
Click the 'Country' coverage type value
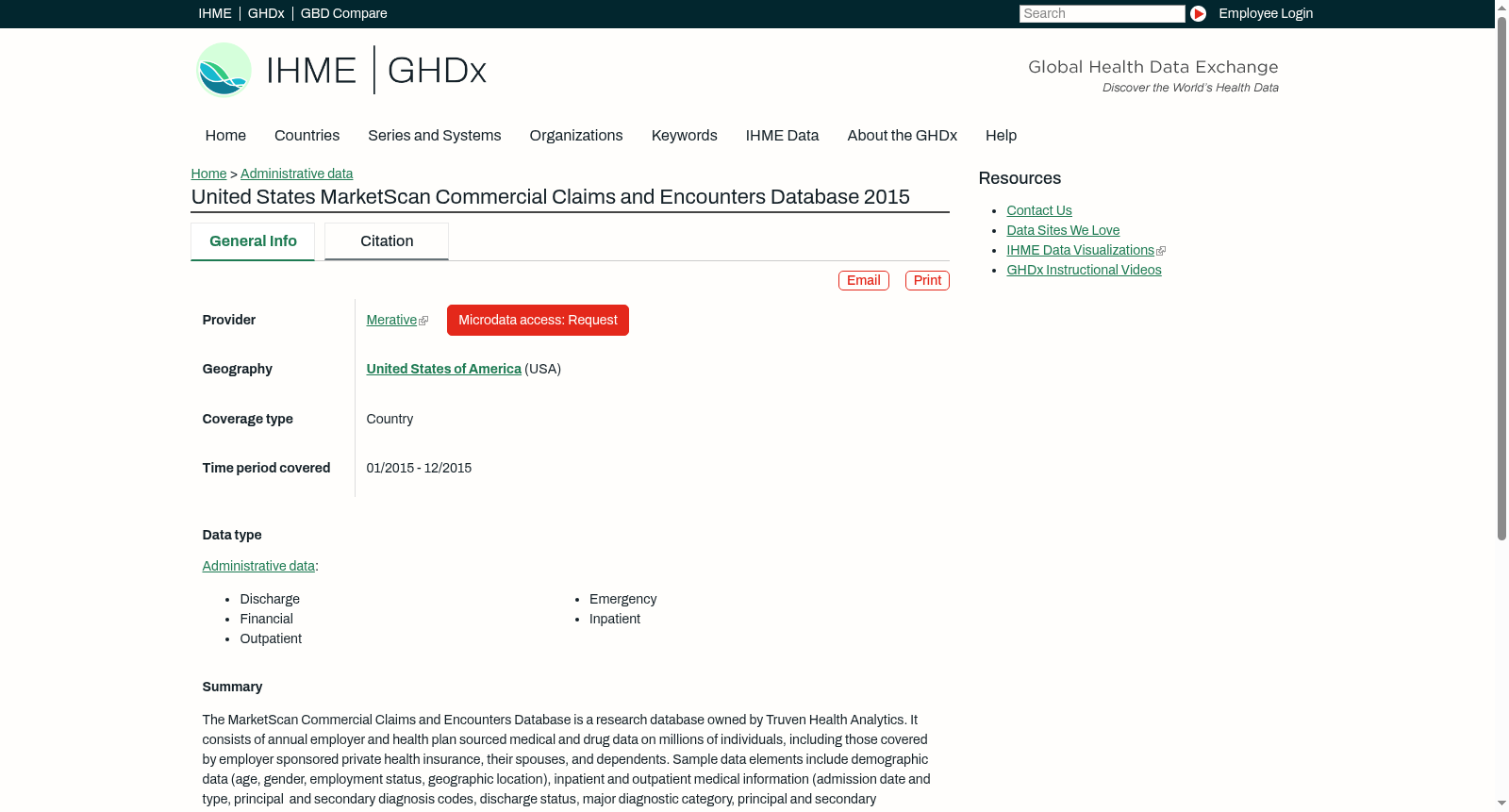click(390, 420)
